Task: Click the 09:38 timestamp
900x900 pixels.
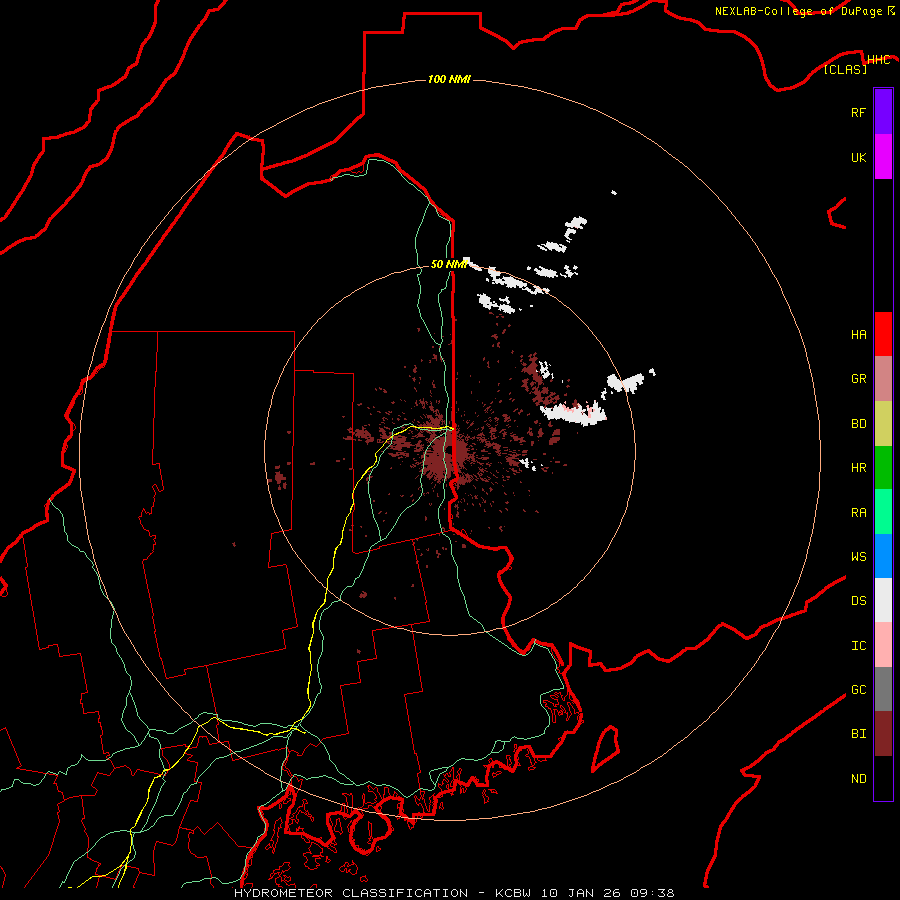Action: point(652,893)
